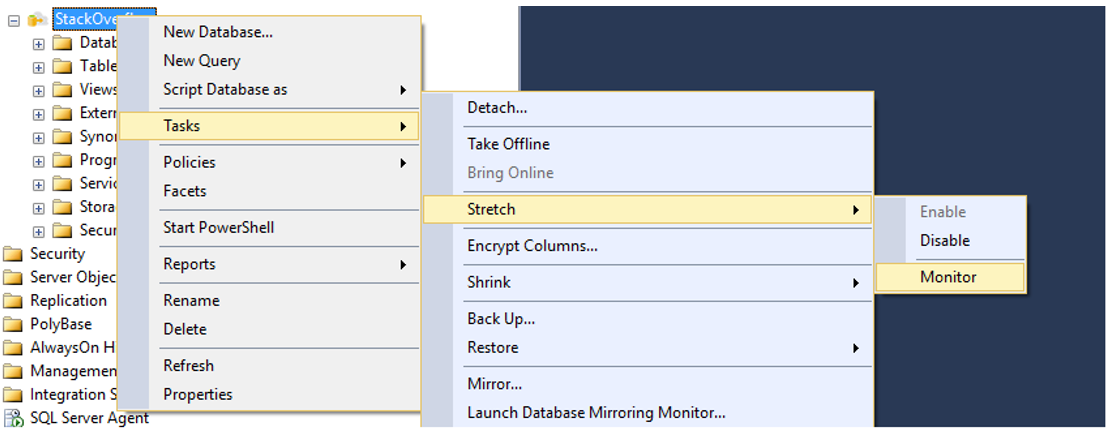This screenshot has height=432, width=1109.
Task: Collapse the StackOverflow database node
Action: (14, 20)
